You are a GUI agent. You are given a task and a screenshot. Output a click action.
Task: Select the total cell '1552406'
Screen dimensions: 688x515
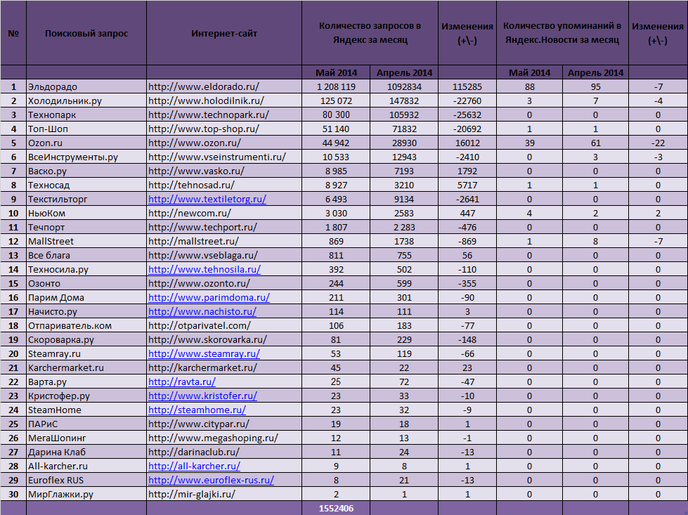coord(336,508)
